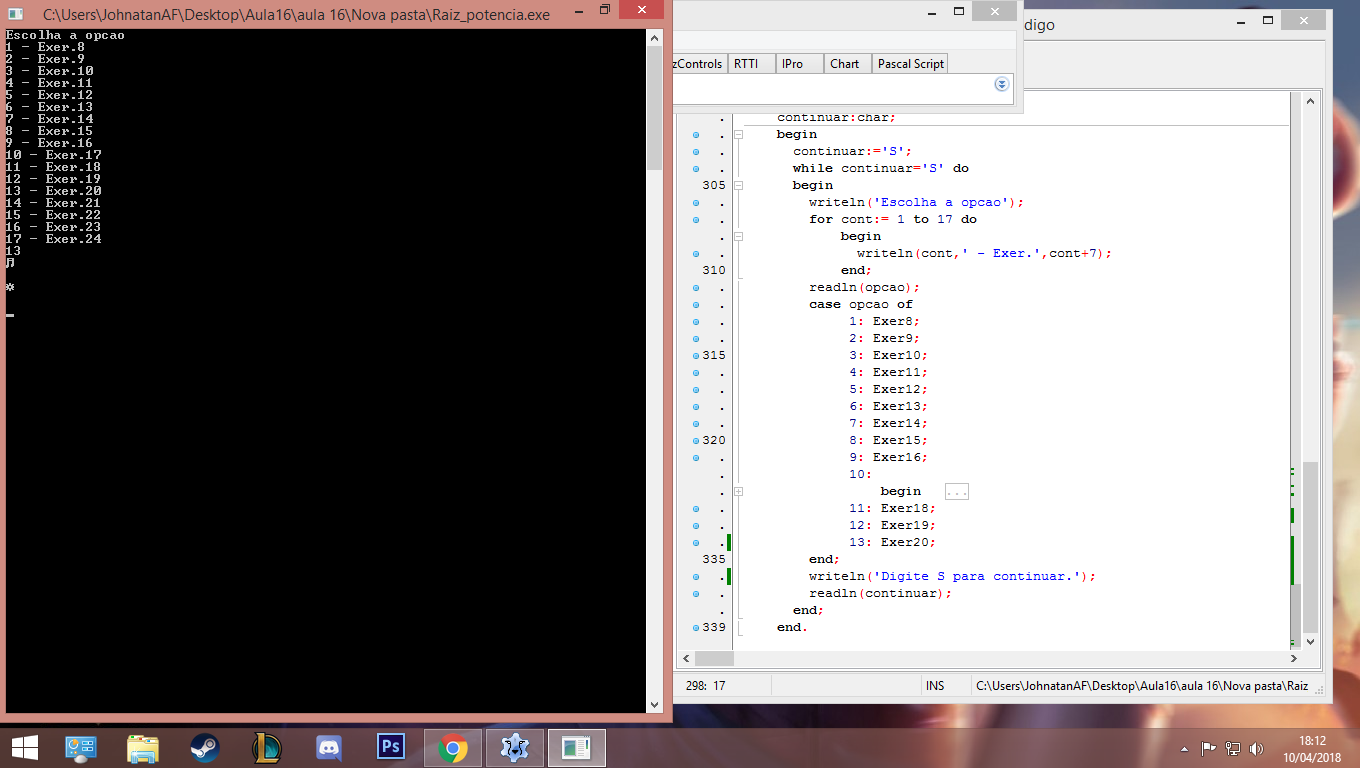
Task: Open Photoshop from the taskbar
Action: click(390, 747)
